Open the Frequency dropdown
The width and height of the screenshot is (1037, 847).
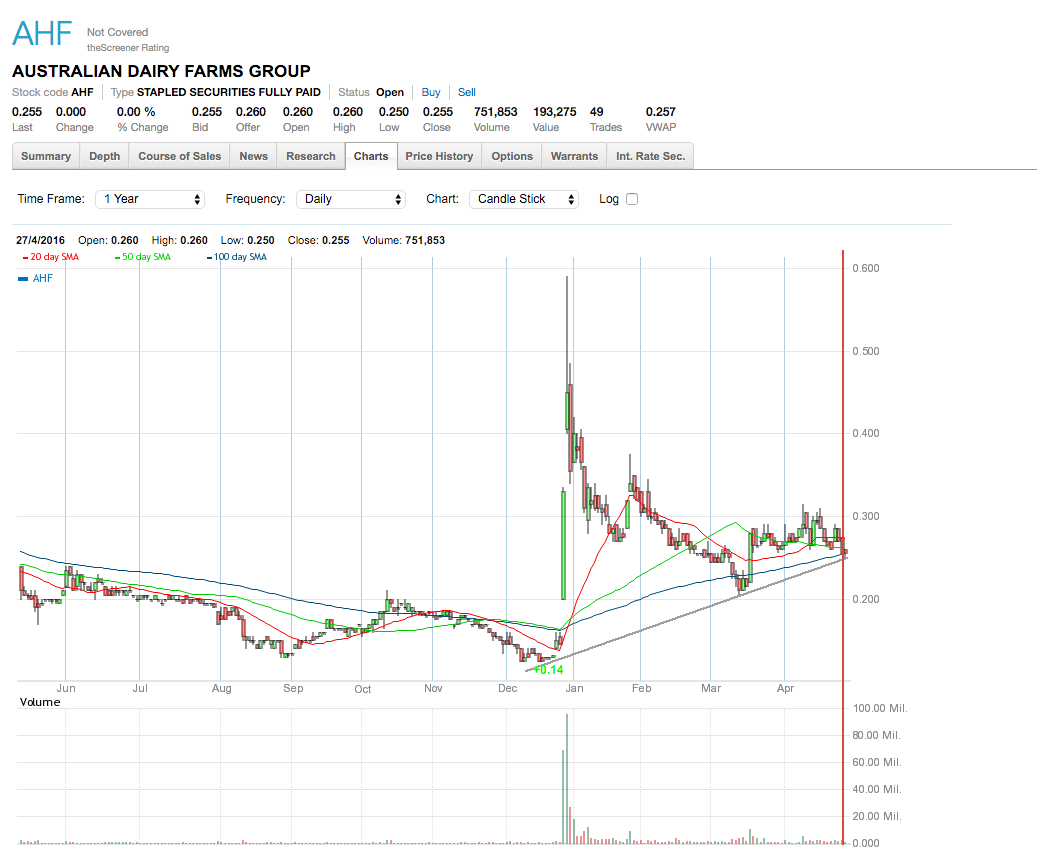point(351,199)
